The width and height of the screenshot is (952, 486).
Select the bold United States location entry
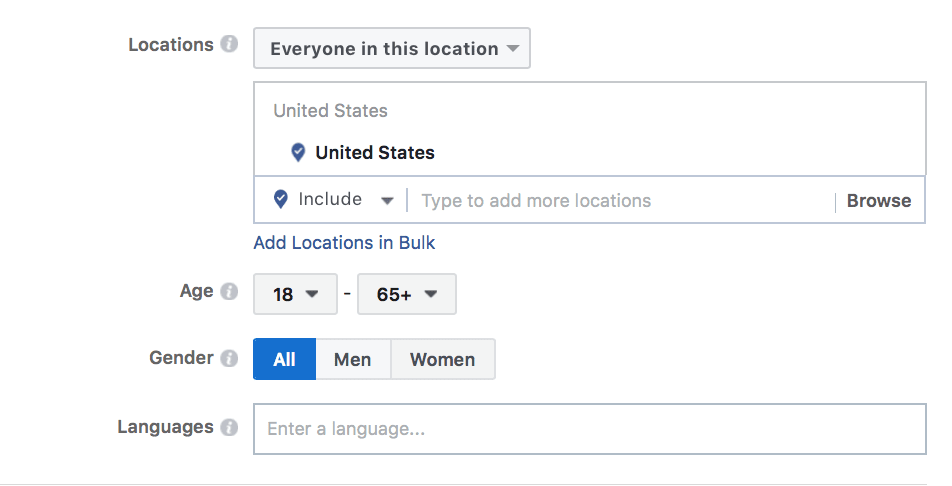(375, 153)
